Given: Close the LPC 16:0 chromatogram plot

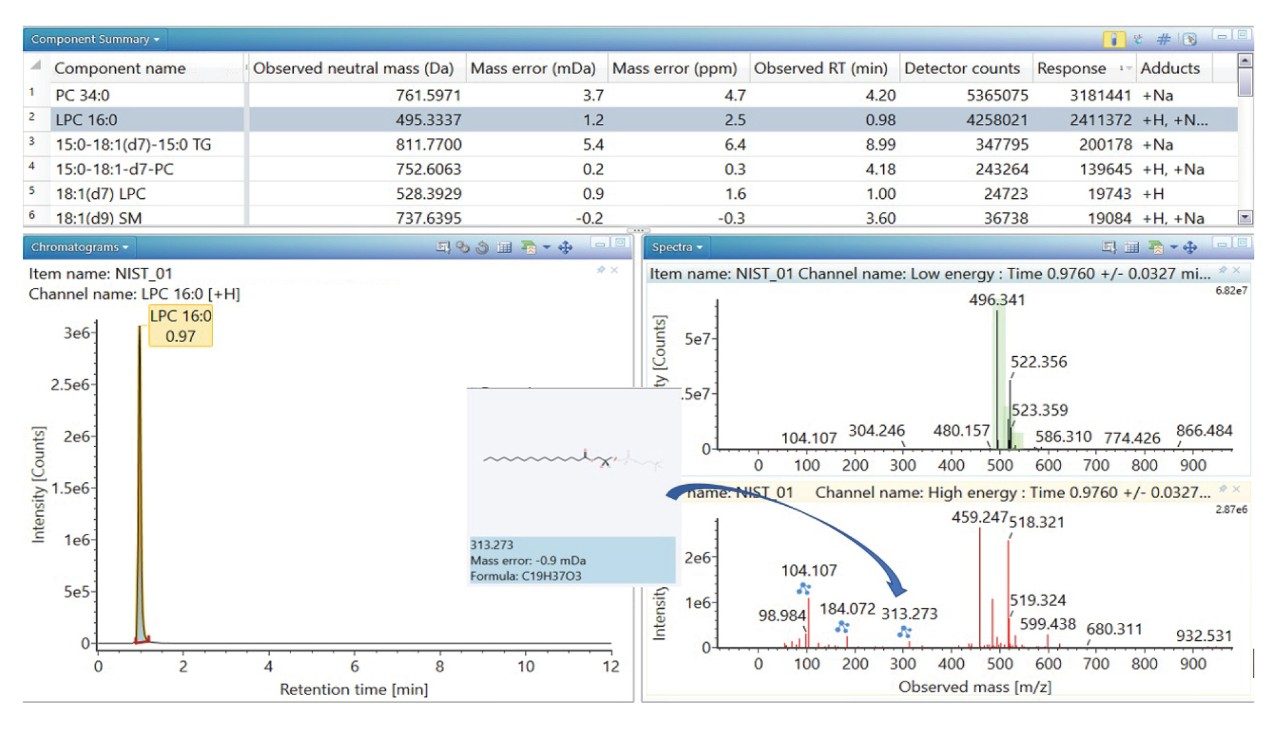Looking at the screenshot, I should [x=614, y=270].
